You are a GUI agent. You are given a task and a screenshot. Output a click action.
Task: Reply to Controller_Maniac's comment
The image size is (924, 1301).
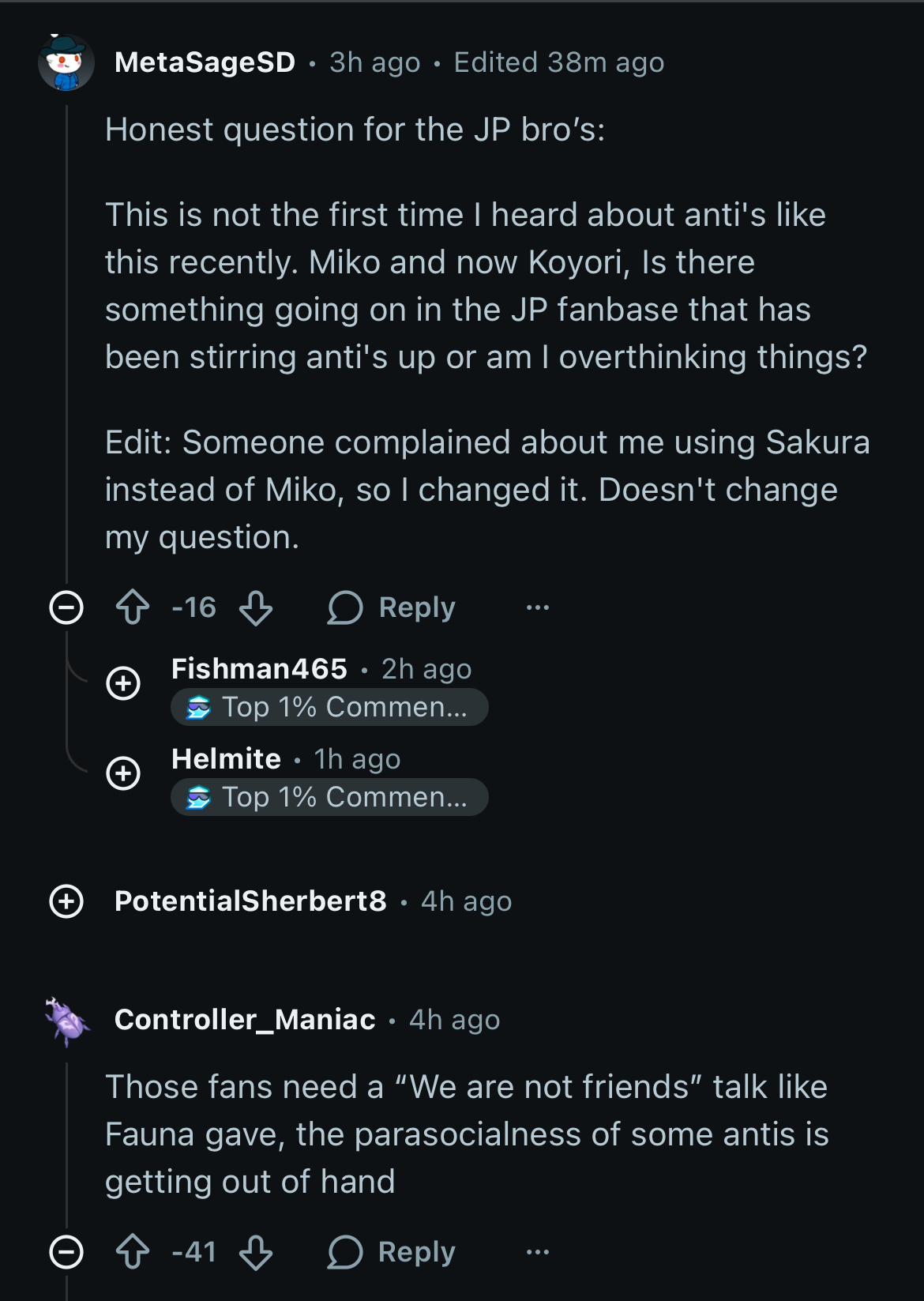tap(393, 1252)
